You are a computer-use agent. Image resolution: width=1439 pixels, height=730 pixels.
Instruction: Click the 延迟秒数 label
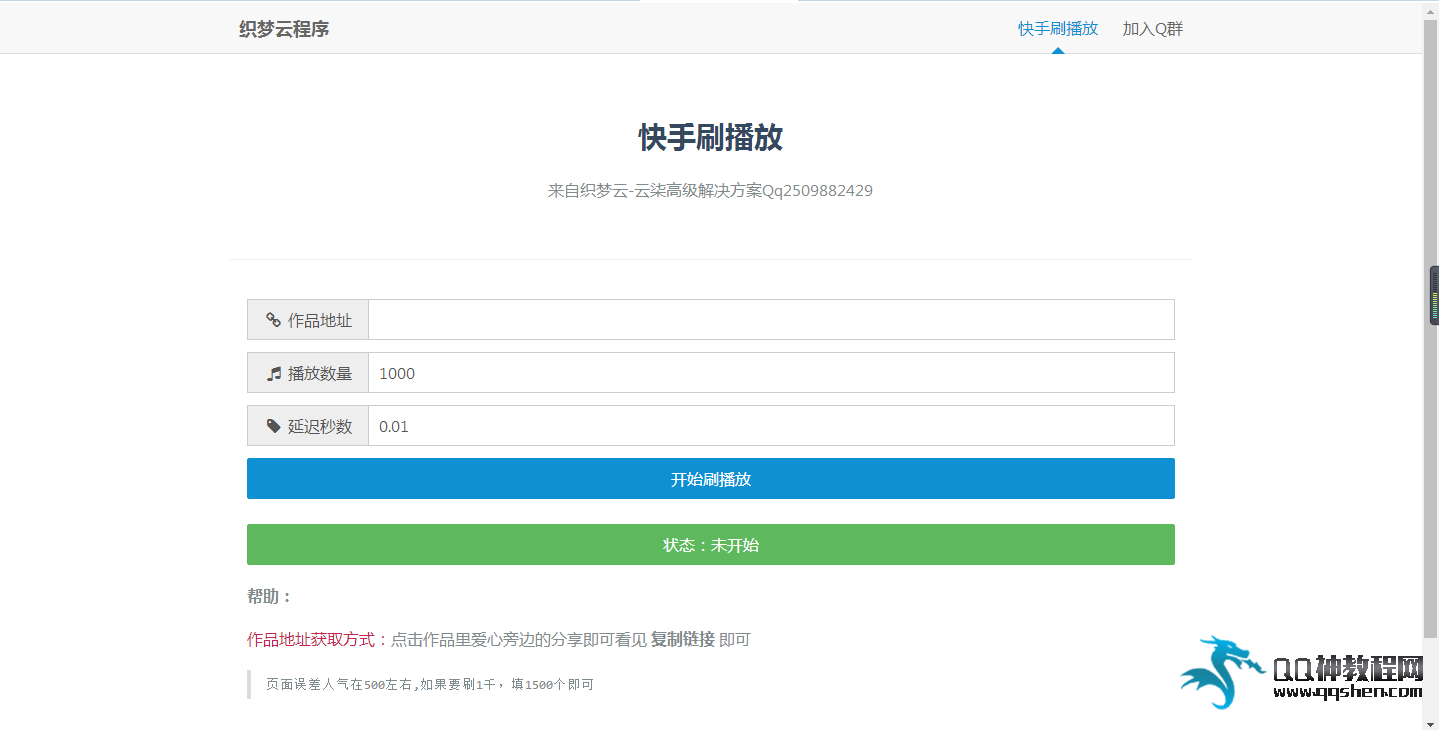(x=320, y=426)
